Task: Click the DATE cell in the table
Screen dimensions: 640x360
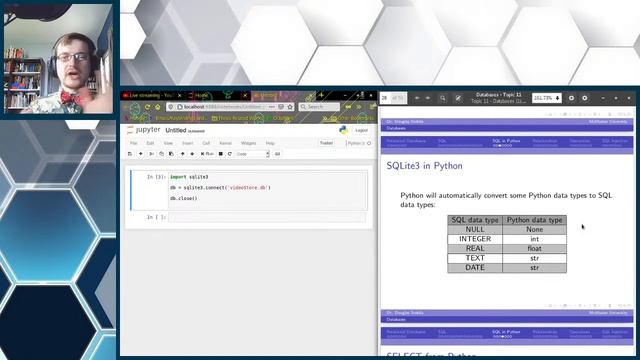Action: click(x=475, y=267)
